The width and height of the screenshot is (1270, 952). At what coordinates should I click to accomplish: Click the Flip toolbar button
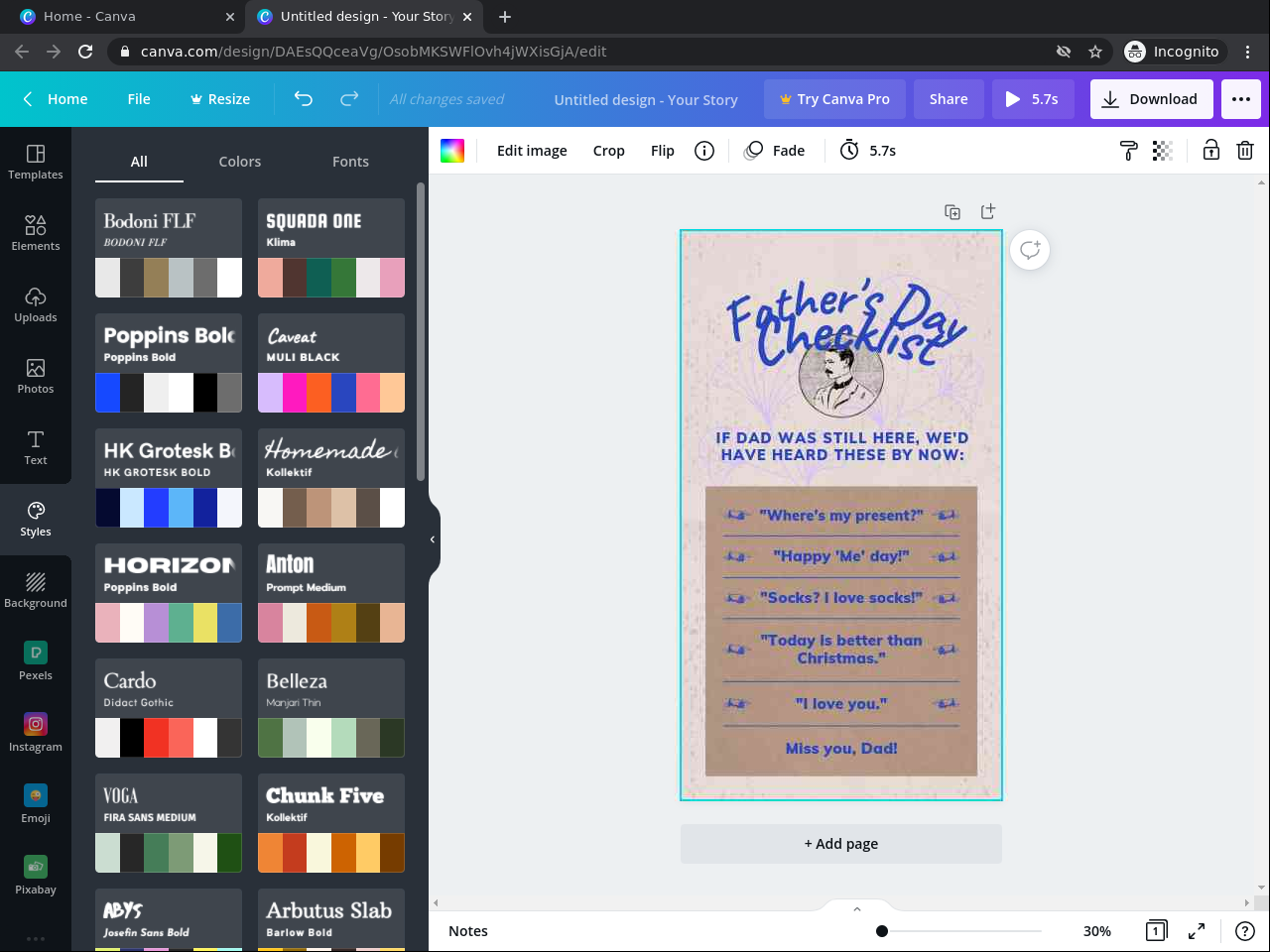[x=663, y=151]
